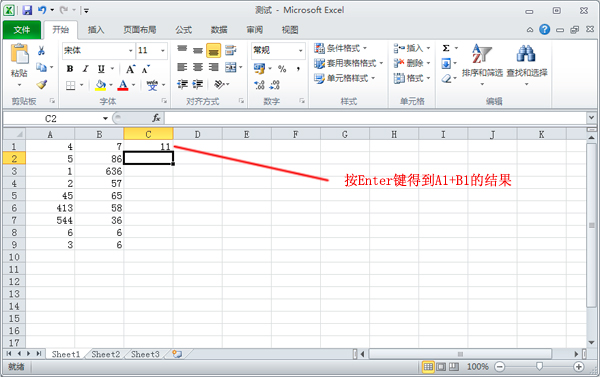This screenshot has height=377, width=600.
Task: Switch to Sheet2 tab
Action: point(106,354)
